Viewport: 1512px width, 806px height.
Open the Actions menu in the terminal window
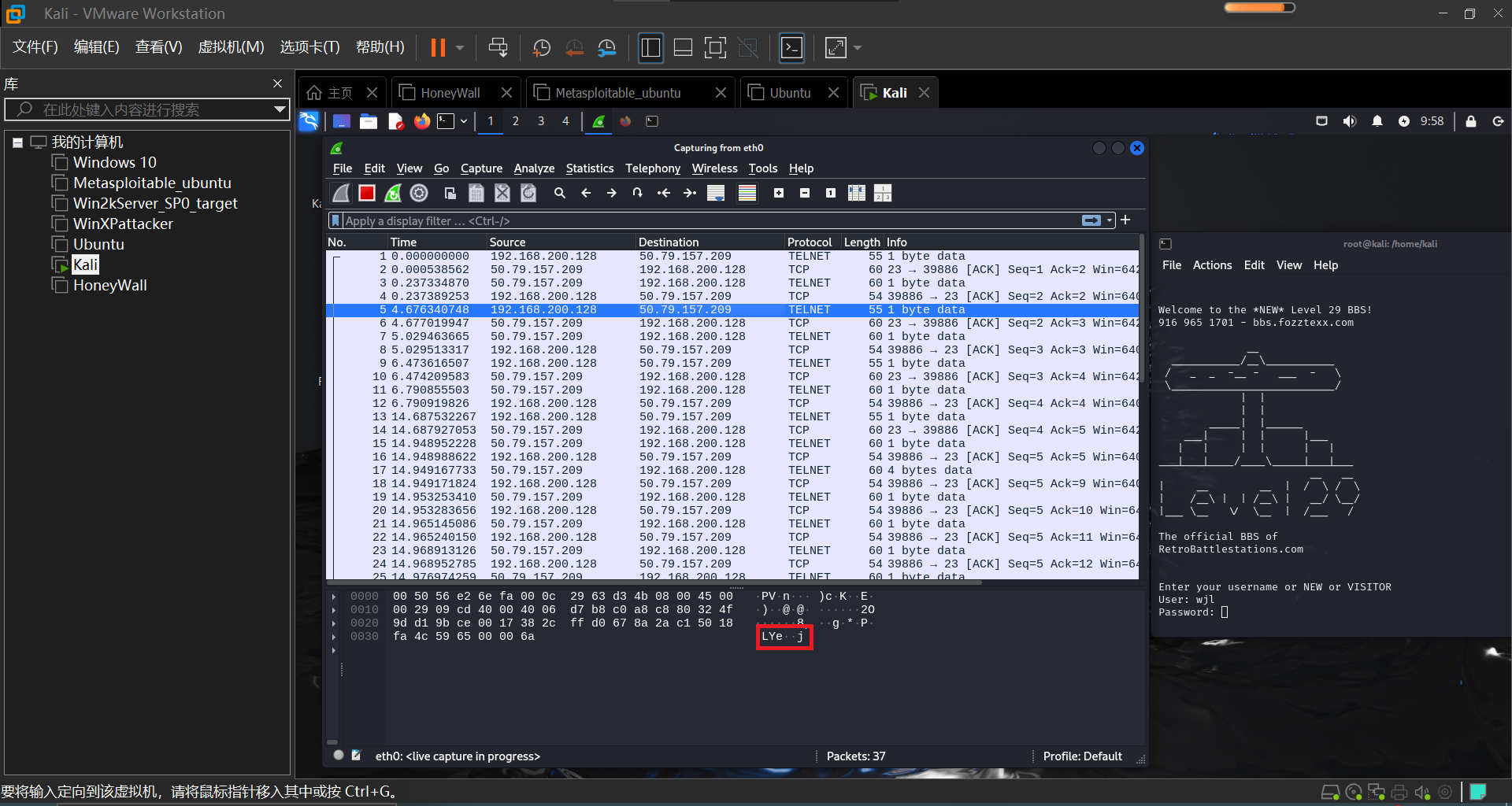[1212, 265]
